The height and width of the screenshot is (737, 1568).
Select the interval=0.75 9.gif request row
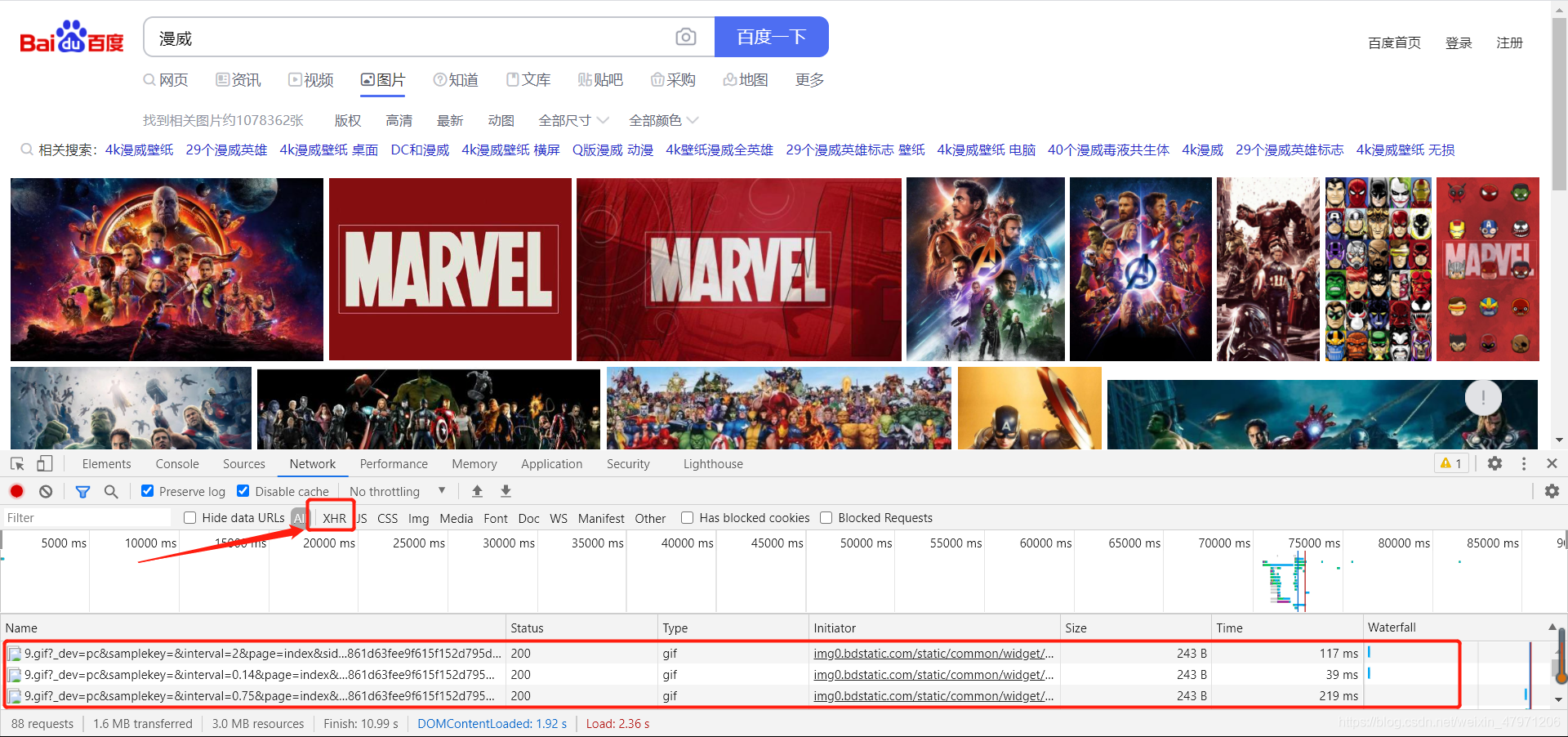pyautogui.click(x=683, y=696)
